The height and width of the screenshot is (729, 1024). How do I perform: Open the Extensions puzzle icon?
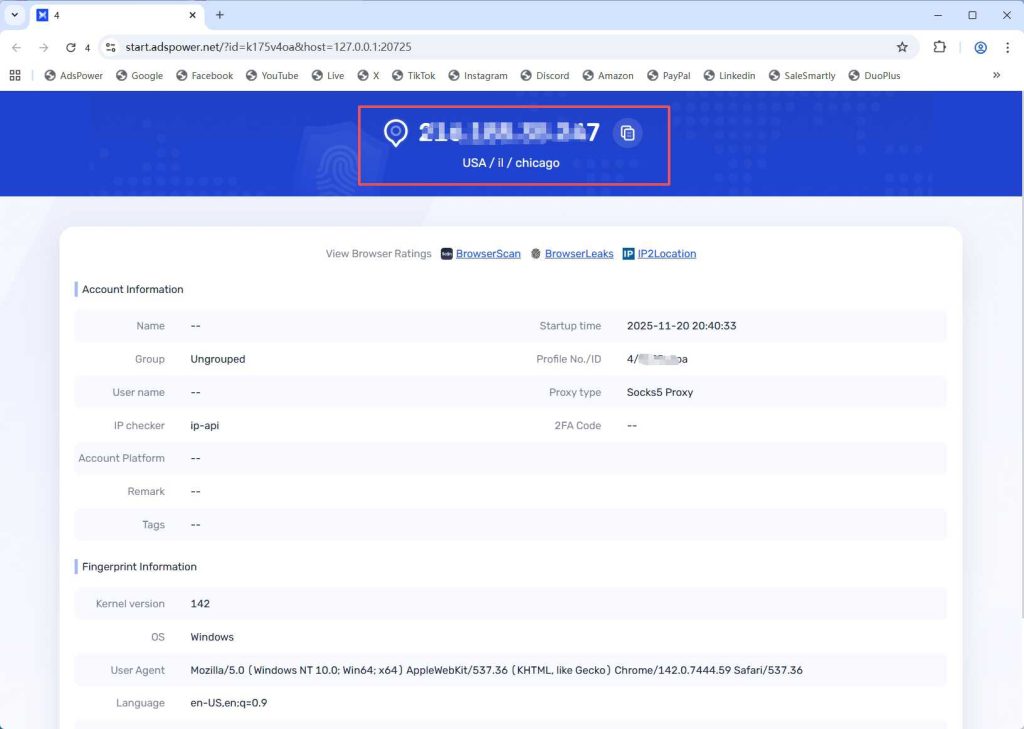pos(939,47)
